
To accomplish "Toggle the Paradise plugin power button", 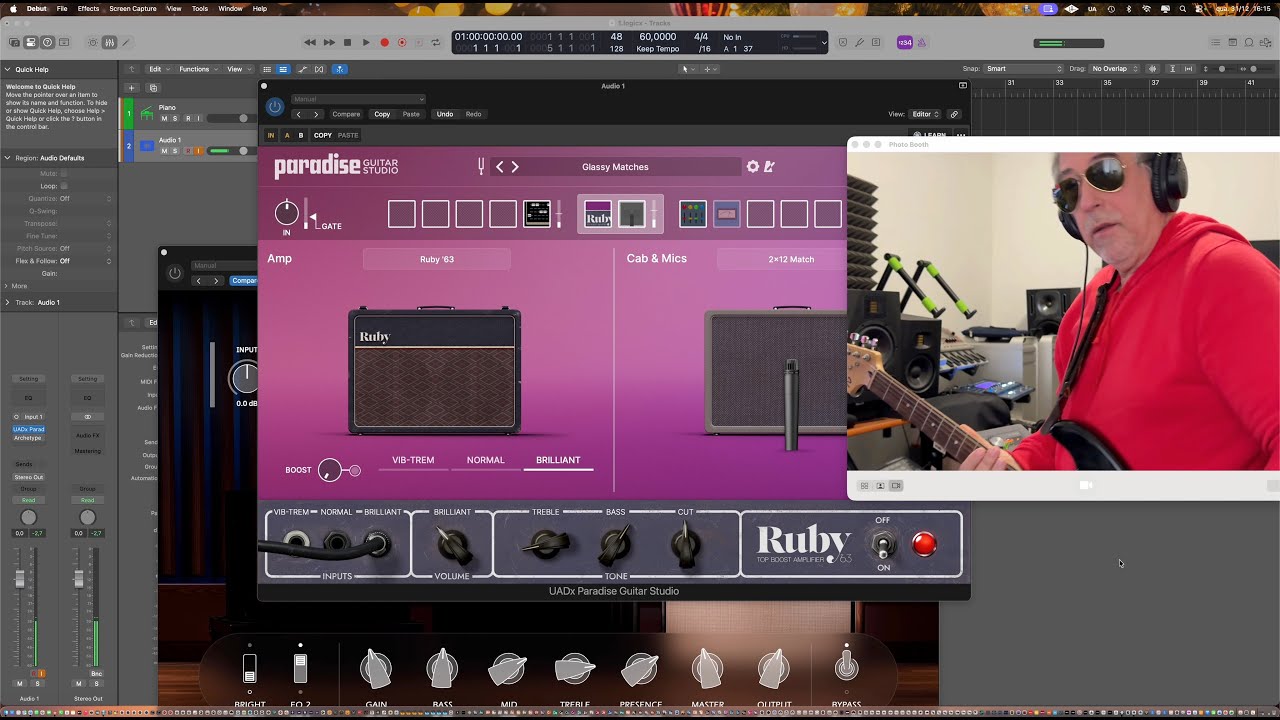I will pos(275,107).
